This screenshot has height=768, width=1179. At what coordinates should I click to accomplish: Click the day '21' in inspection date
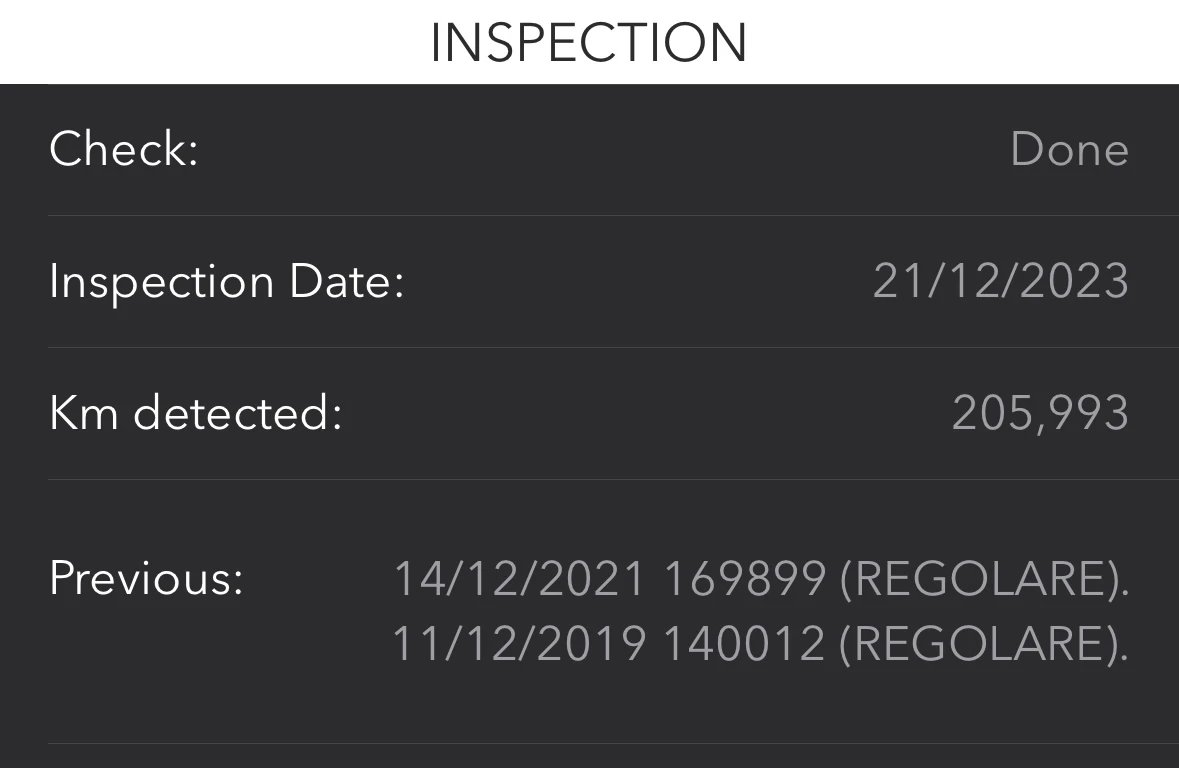[895, 282]
